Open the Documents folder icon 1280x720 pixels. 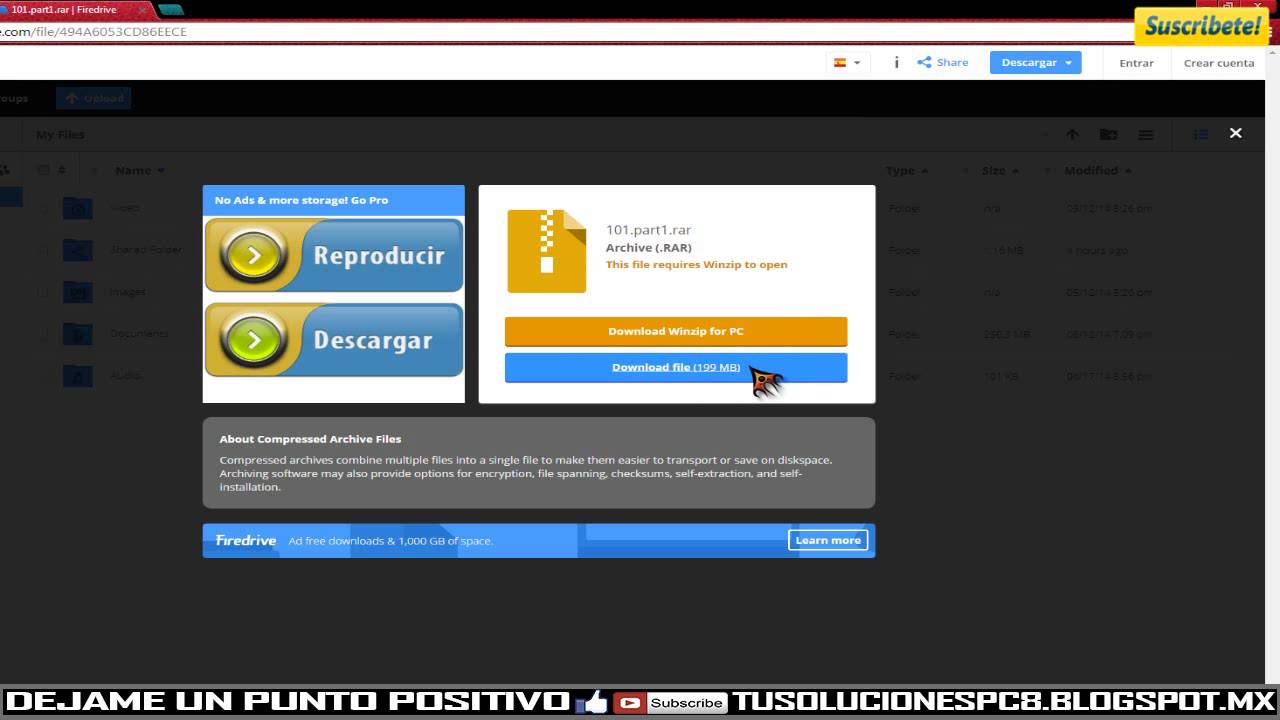[x=77, y=334]
